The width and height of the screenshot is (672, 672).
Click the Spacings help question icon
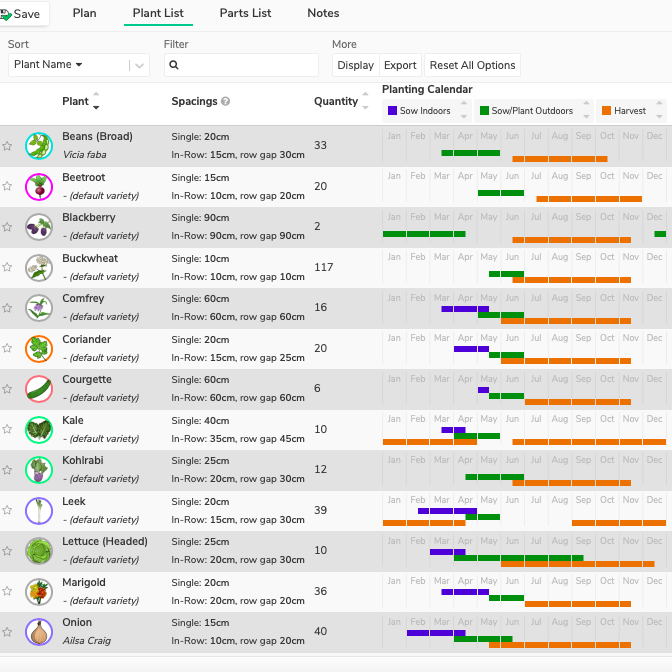226,102
